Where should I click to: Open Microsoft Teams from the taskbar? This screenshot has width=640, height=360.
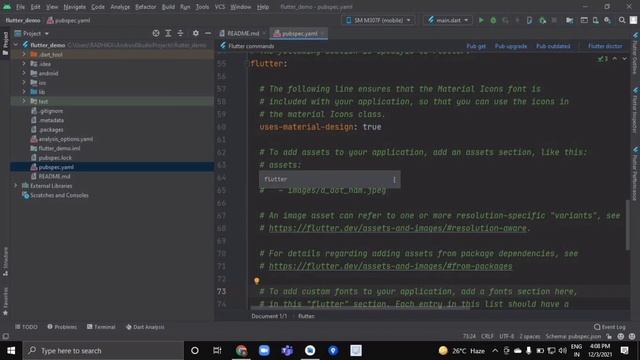pyautogui.click(x=287, y=351)
